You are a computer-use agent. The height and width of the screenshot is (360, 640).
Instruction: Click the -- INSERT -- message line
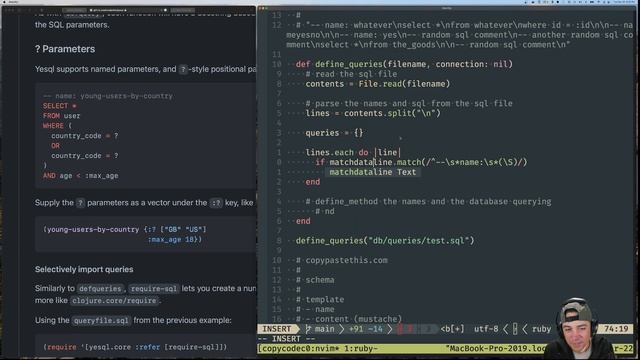(287, 339)
